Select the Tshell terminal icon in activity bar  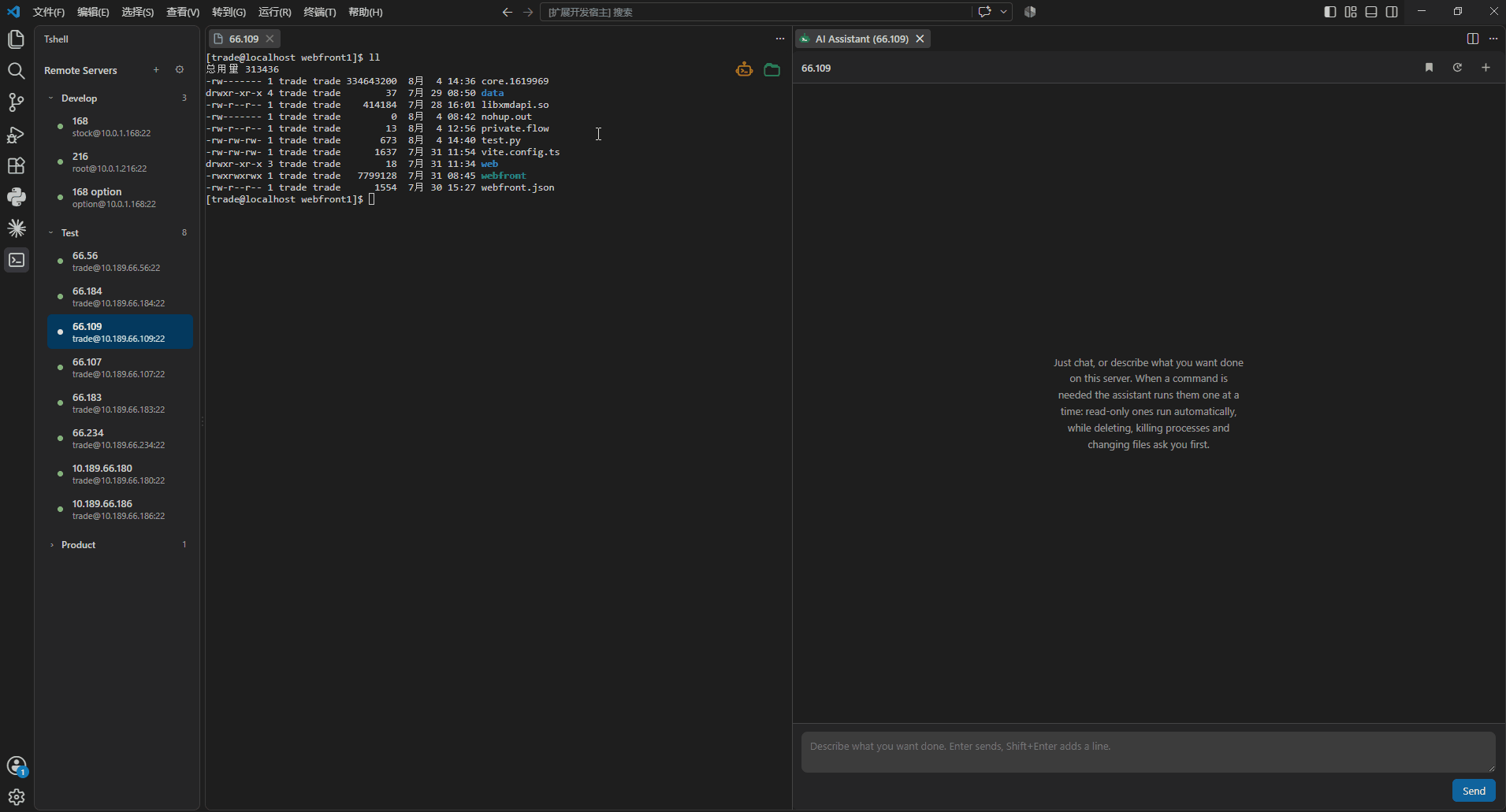point(16,260)
